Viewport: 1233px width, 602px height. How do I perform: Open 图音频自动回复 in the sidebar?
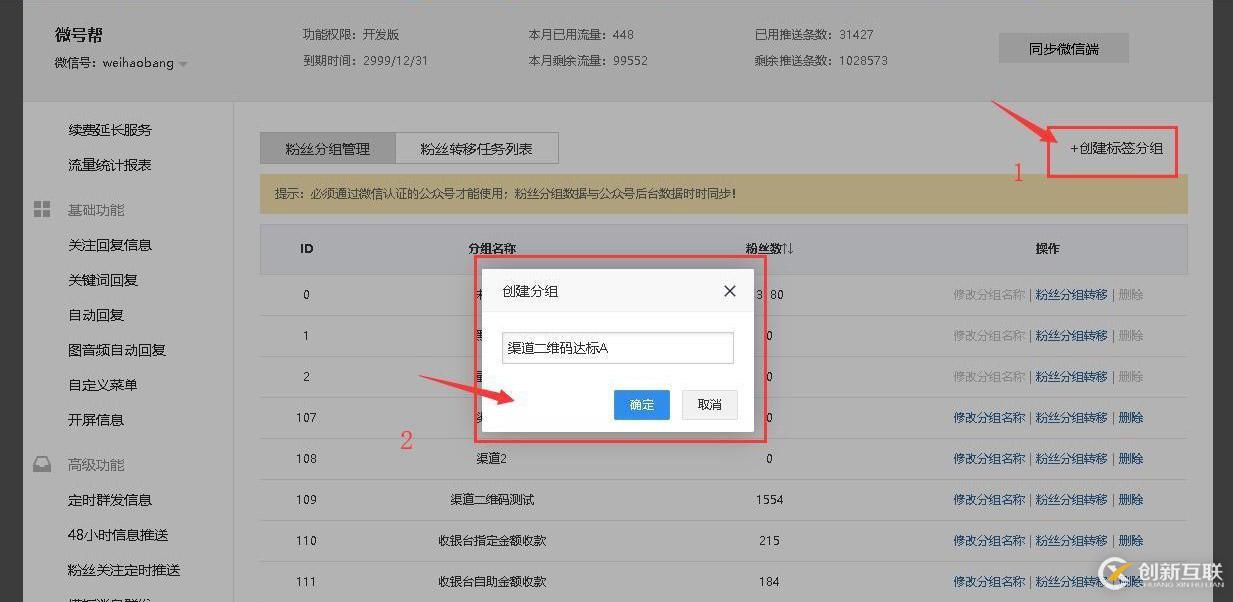point(117,350)
